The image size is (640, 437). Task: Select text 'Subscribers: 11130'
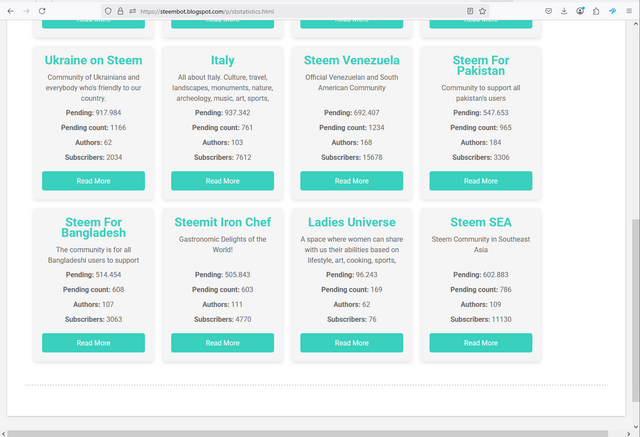pos(481,319)
